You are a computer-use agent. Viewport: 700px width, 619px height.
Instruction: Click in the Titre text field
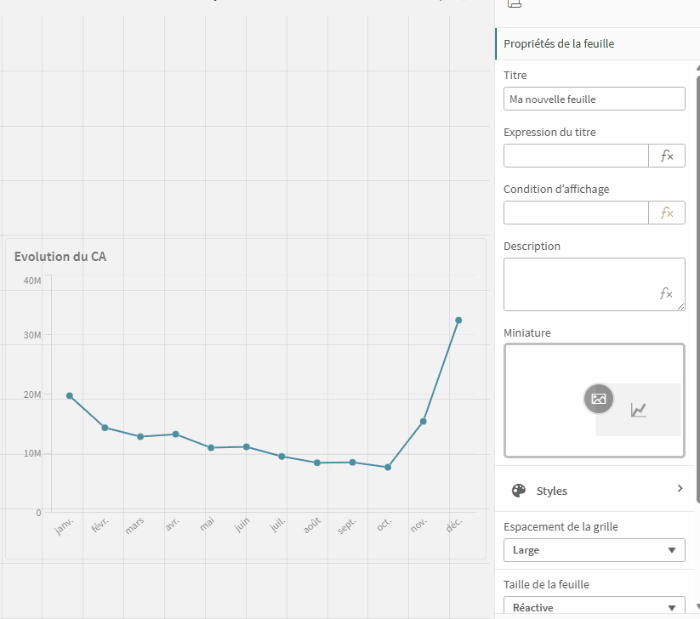(x=594, y=99)
